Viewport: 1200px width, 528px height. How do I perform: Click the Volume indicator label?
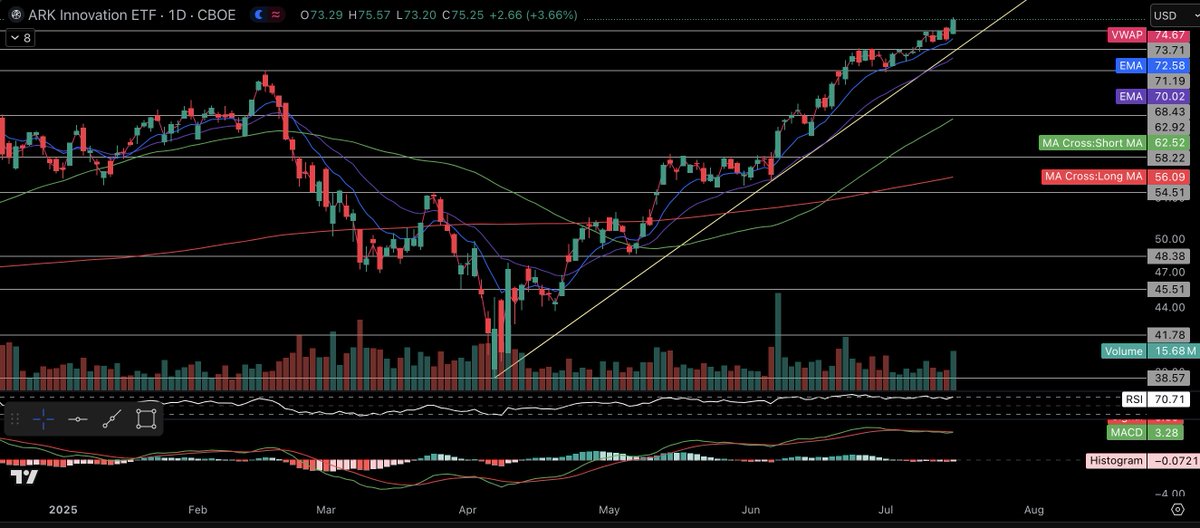(x=1124, y=351)
